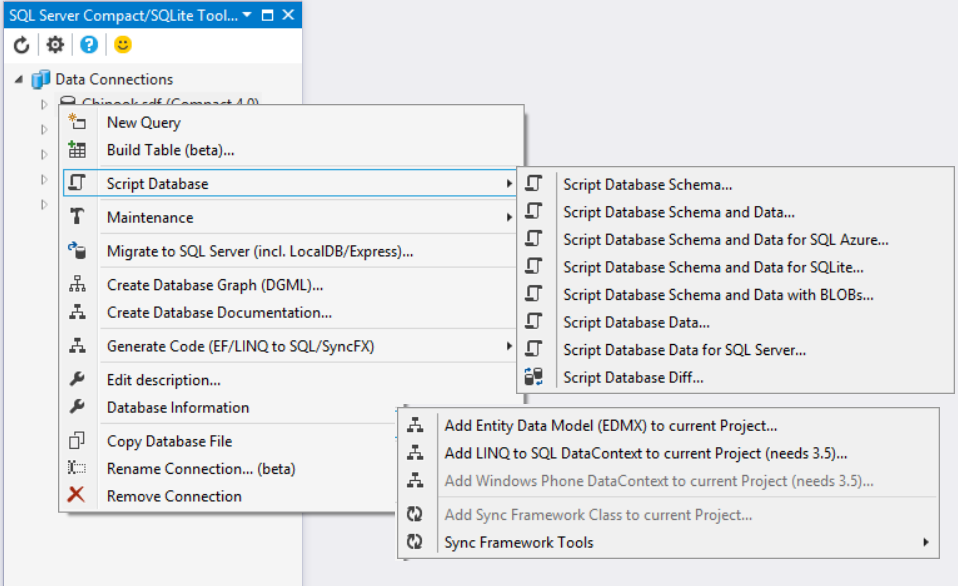Select the Data Connections root node
The height and width of the screenshot is (586, 958).
point(113,79)
